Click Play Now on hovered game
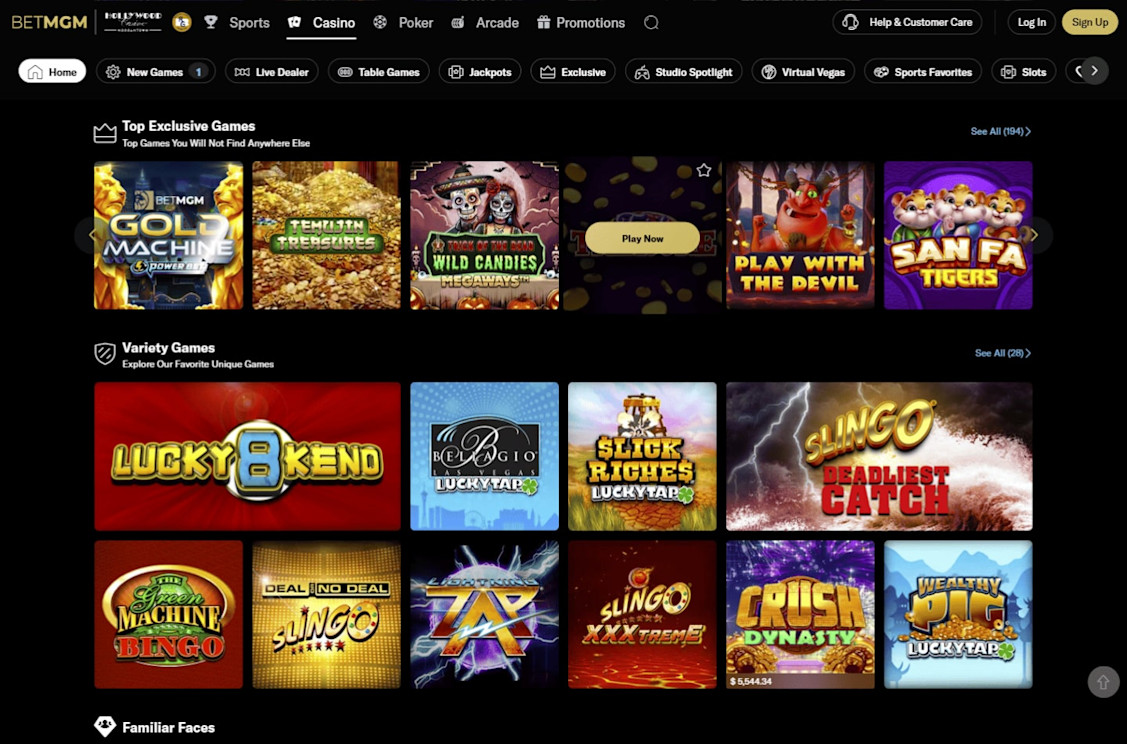The width and height of the screenshot is (1127, 744). point(643,238)
